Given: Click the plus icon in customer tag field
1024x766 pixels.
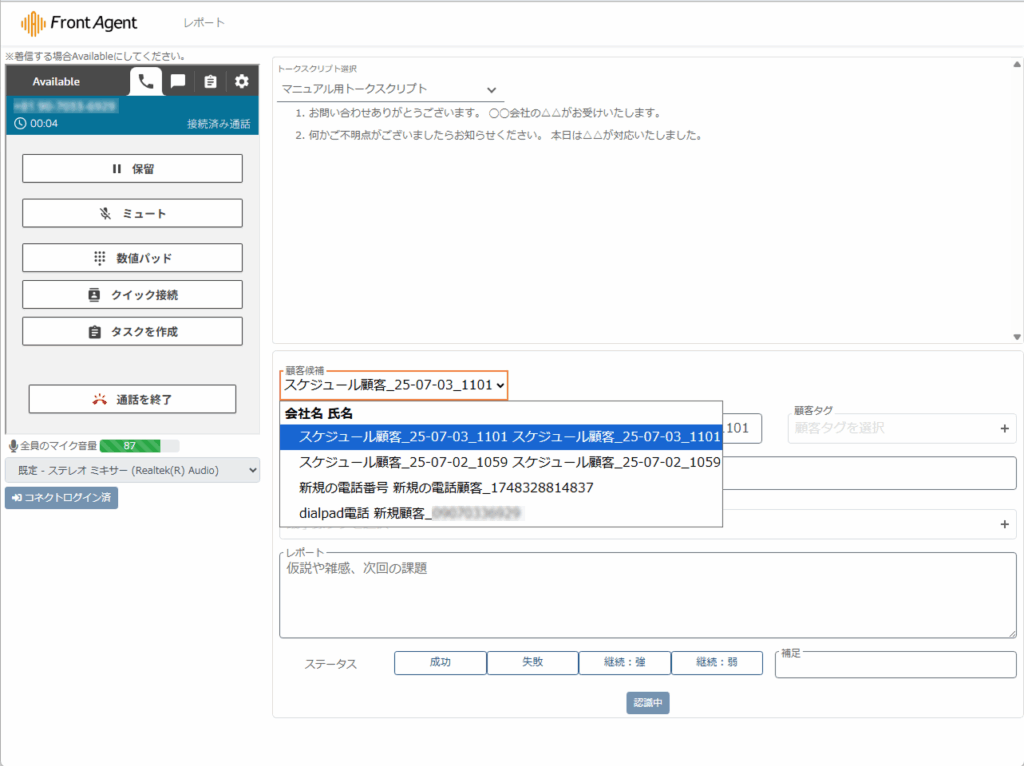Looking at the screenshot, I should point(1005,428).
